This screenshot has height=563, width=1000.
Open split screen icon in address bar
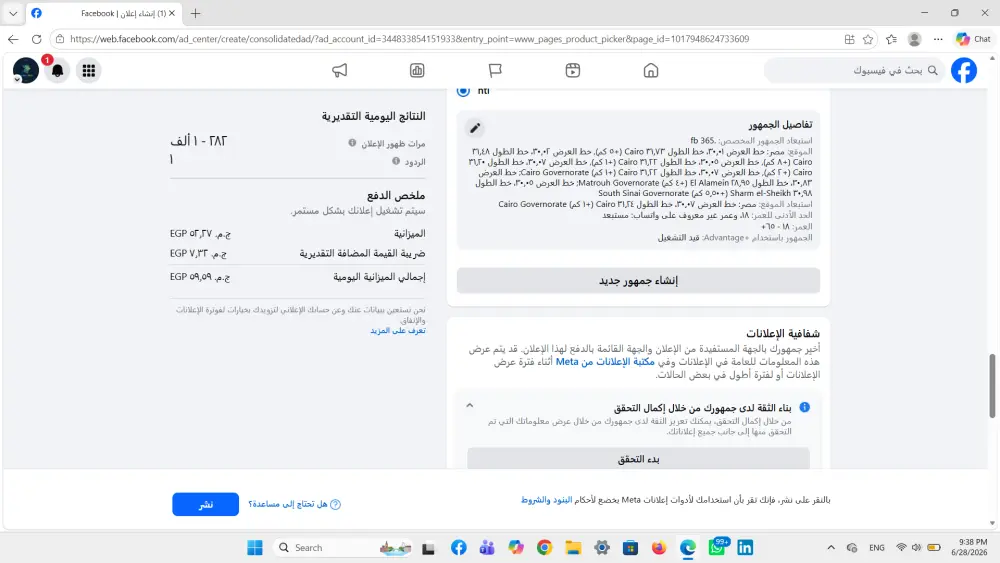pos(849,39)
